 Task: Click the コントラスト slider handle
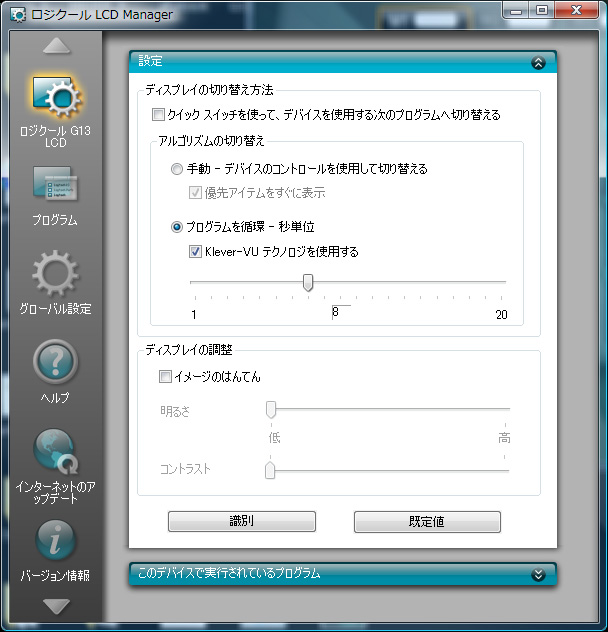coord(270,470)
